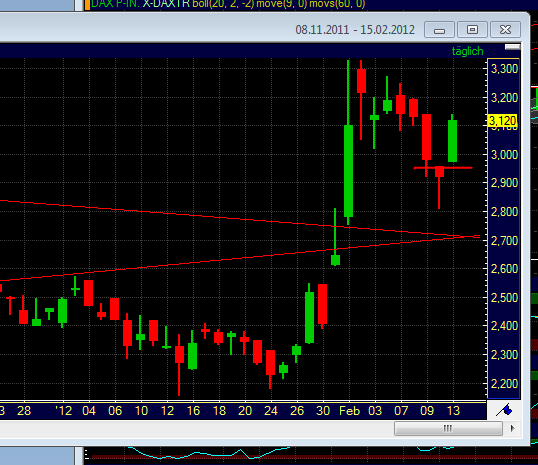Click the 'X-DAXTR' title text in background window
Screen dimensions: 538x465
tap(166, 4)
